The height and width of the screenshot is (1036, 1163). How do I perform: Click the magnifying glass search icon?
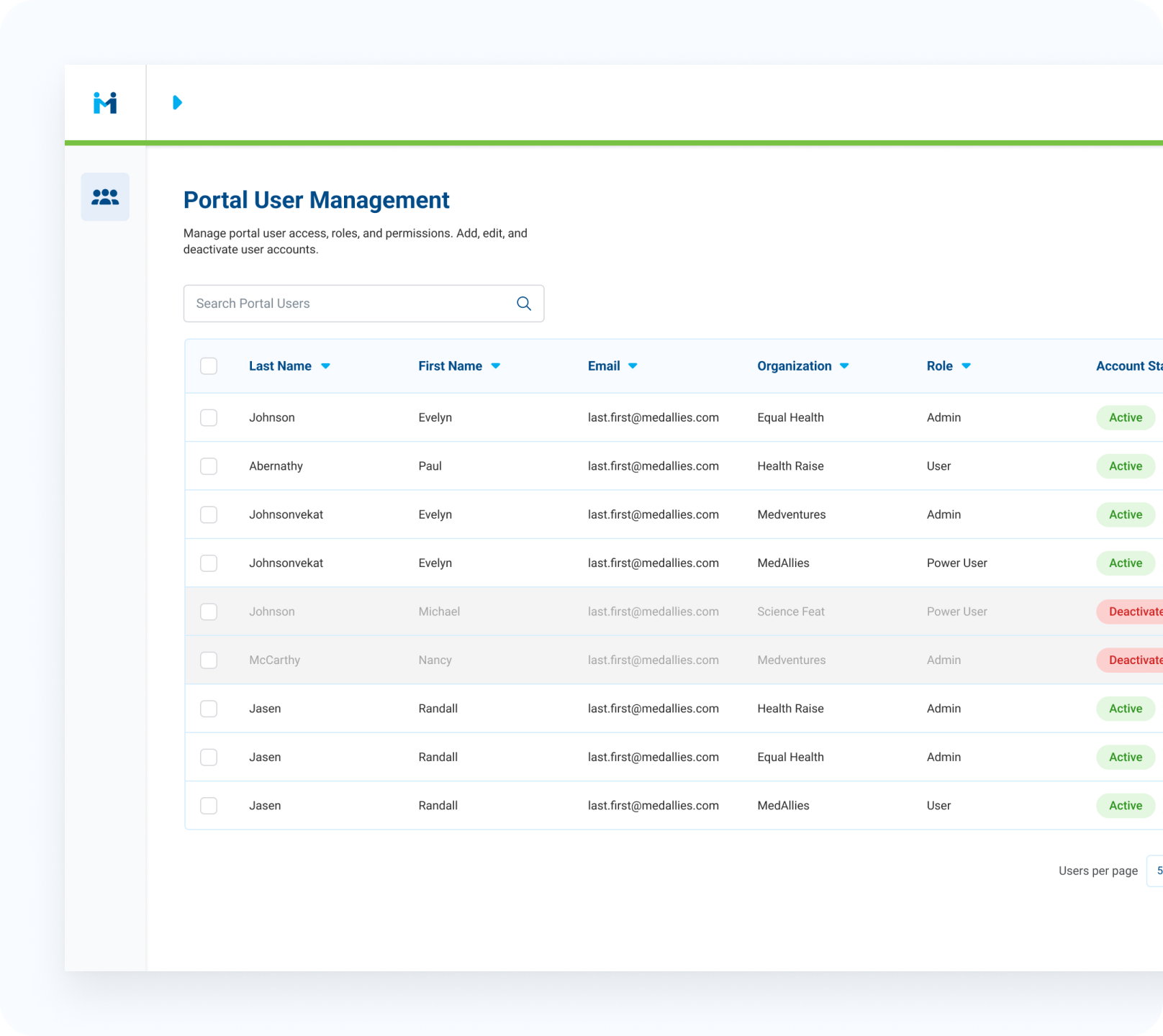click(524, 304)
